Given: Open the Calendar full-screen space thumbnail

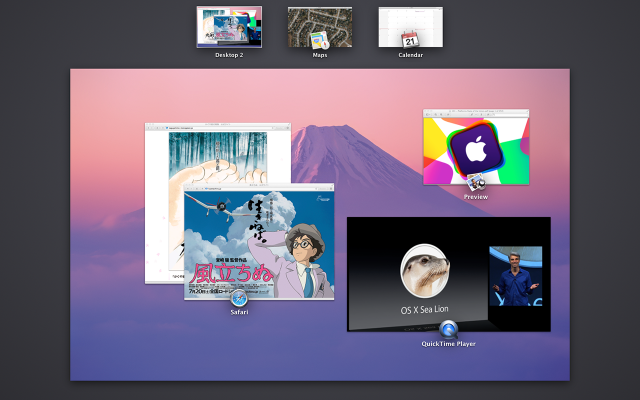Looking at the screenshot, I should click(x=410, y=27).
